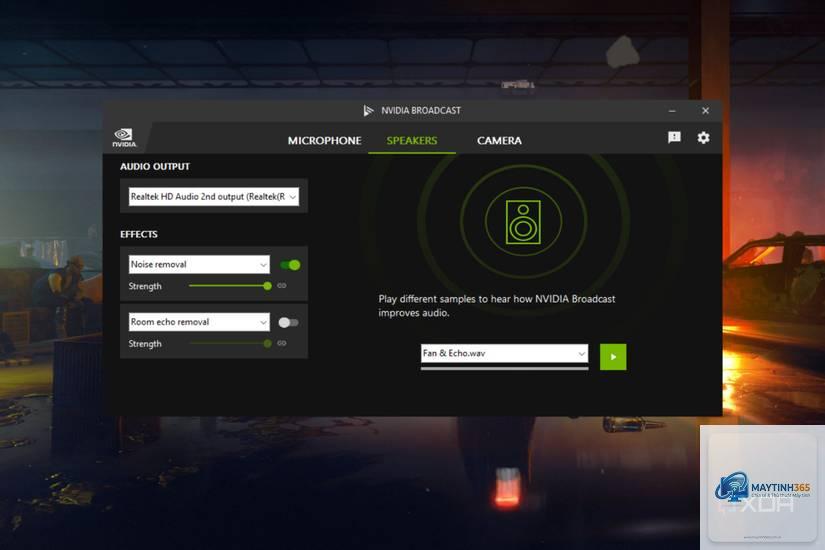Image resolution: width=825 pixels, height=550 pixels.
Task: Adjust the Room echo removal Strength slider
Action: click(x=230, y=343)
